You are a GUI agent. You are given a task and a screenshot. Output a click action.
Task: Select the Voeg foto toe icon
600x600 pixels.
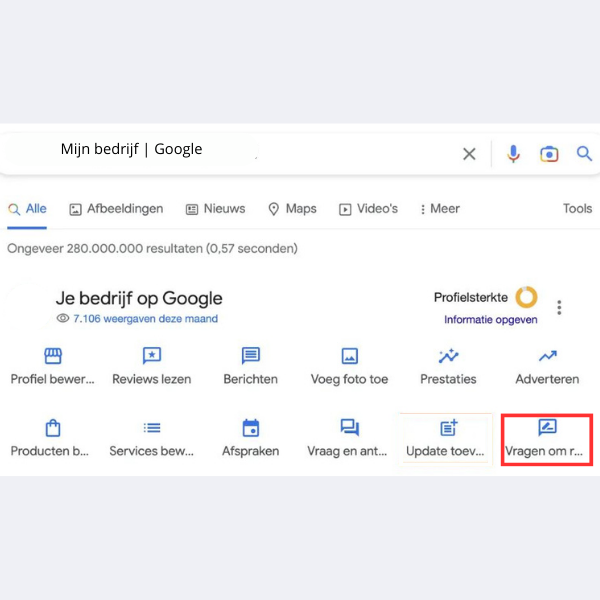click(x=350, y=356)
